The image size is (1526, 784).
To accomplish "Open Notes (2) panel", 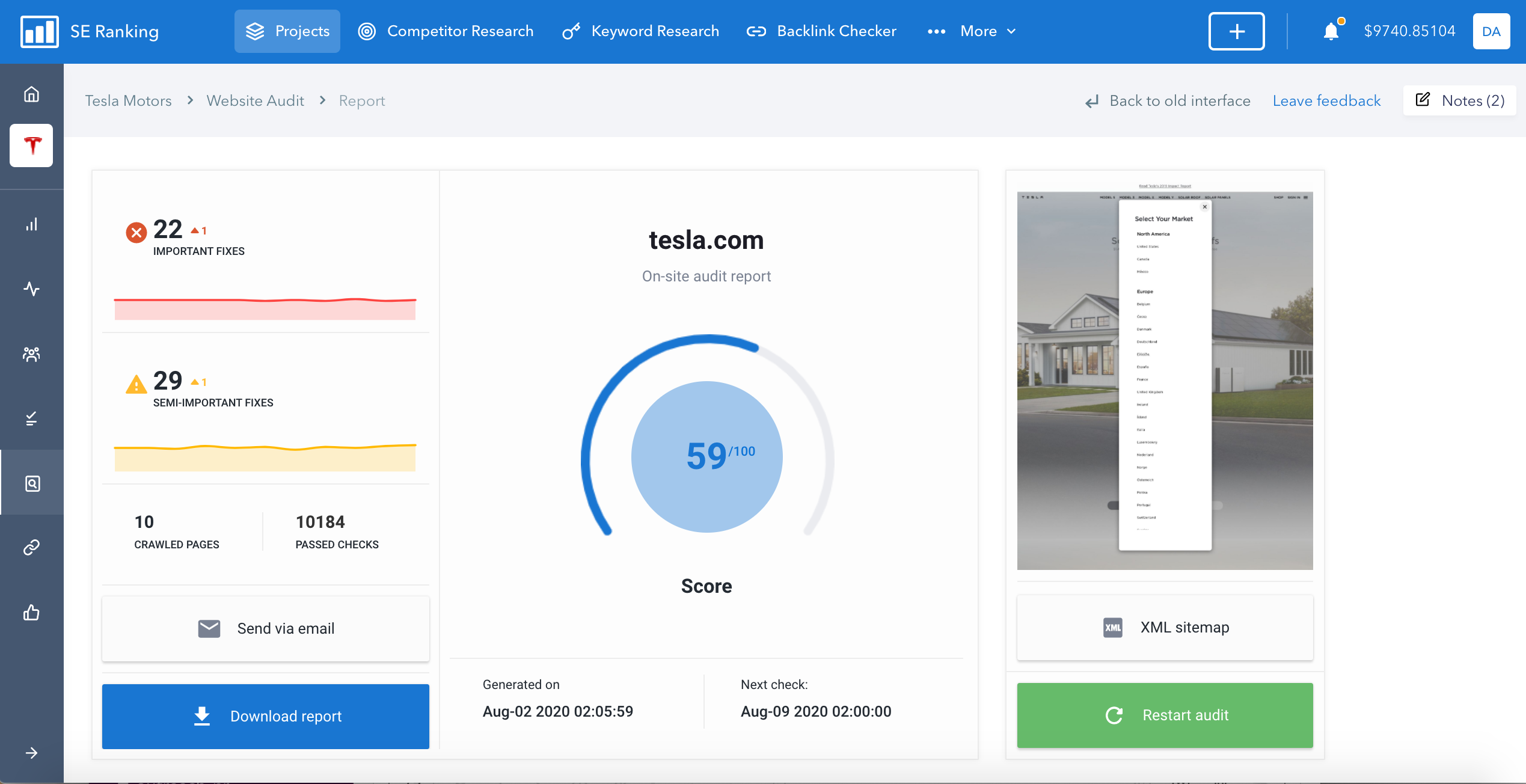I will [1460, 100].
